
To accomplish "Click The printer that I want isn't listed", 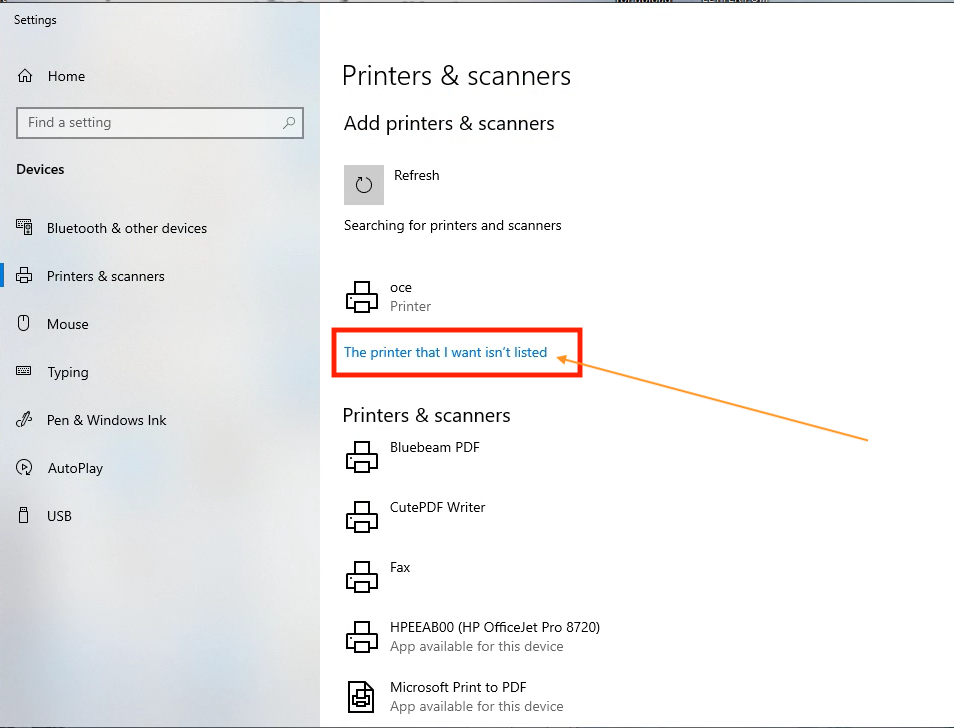I will (445, 352).
